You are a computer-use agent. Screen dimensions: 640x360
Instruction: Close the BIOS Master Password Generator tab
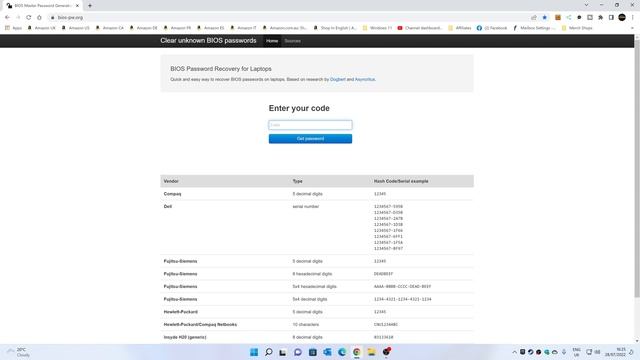[x=77, y=6]
